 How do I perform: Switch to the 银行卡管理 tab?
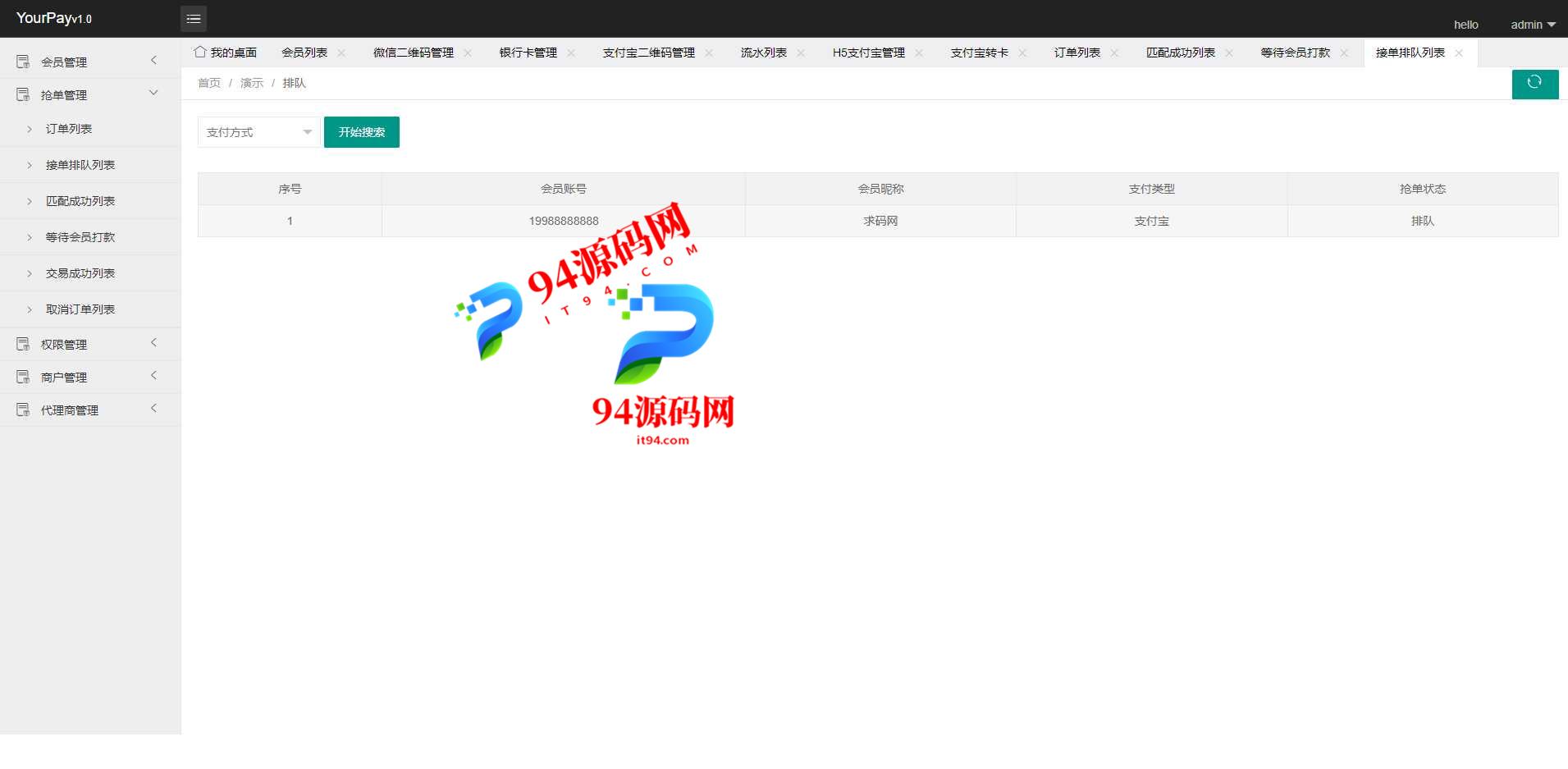tap(528, 53)
